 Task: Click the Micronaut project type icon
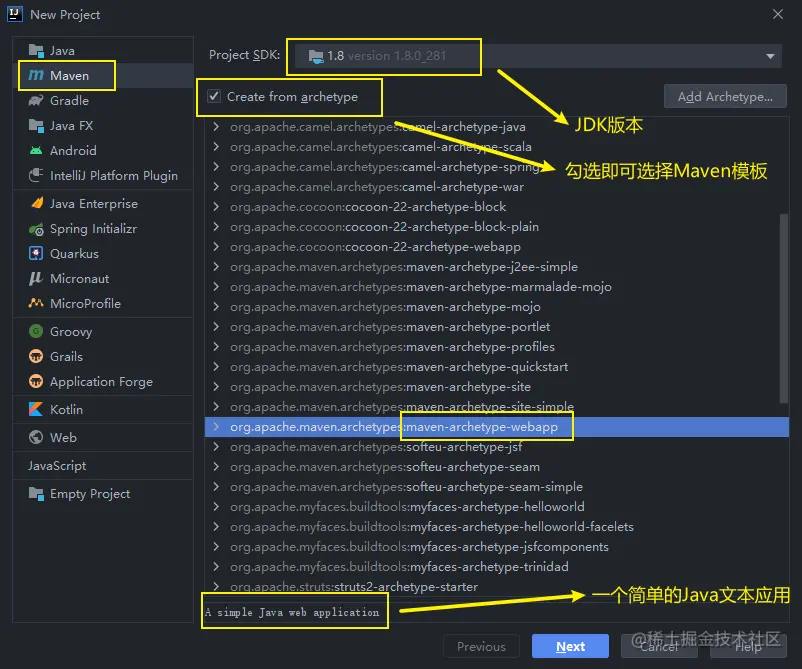[x=38, y=278]
